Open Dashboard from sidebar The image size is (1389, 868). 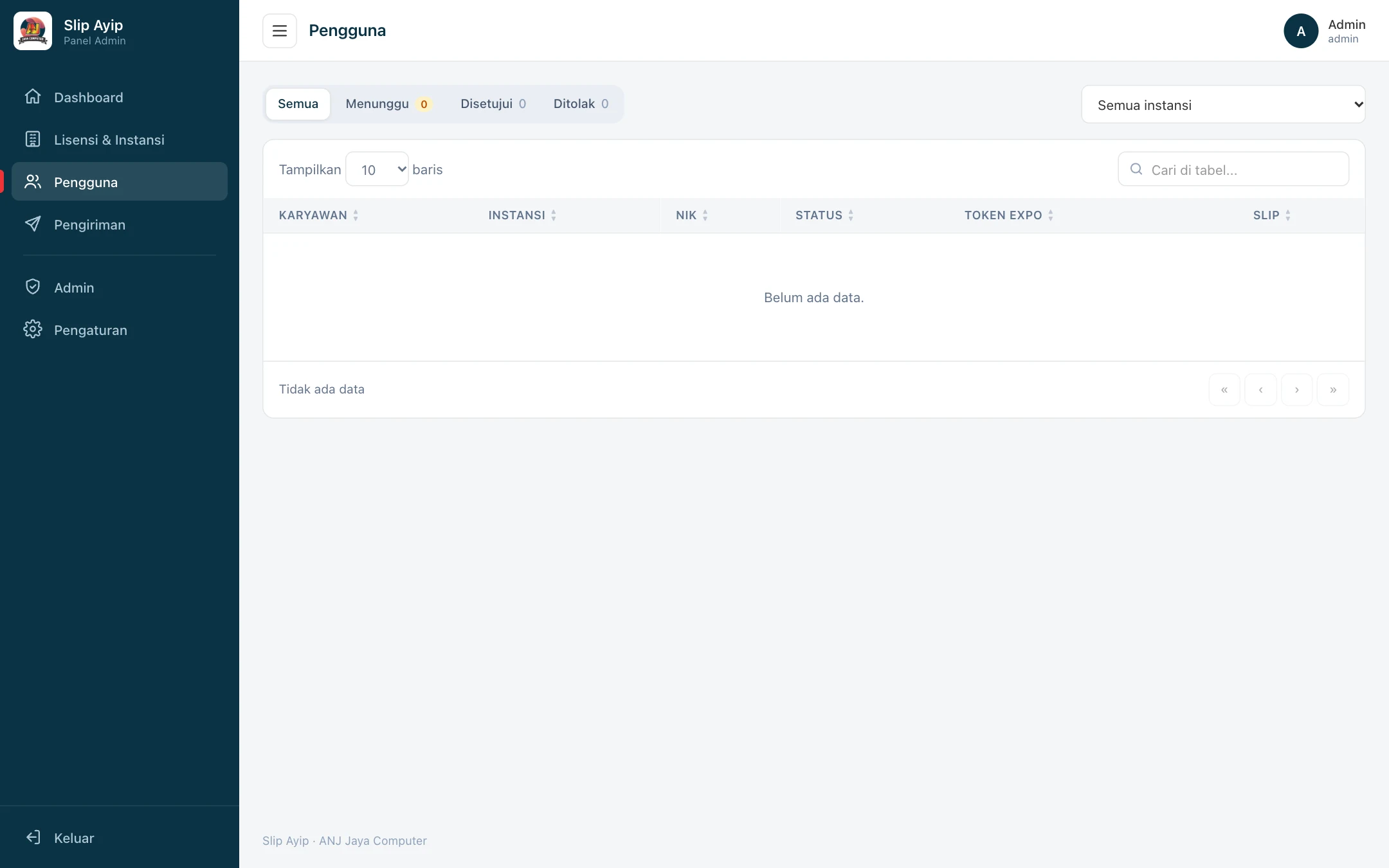pyautogui.click(x=120, y=97)
